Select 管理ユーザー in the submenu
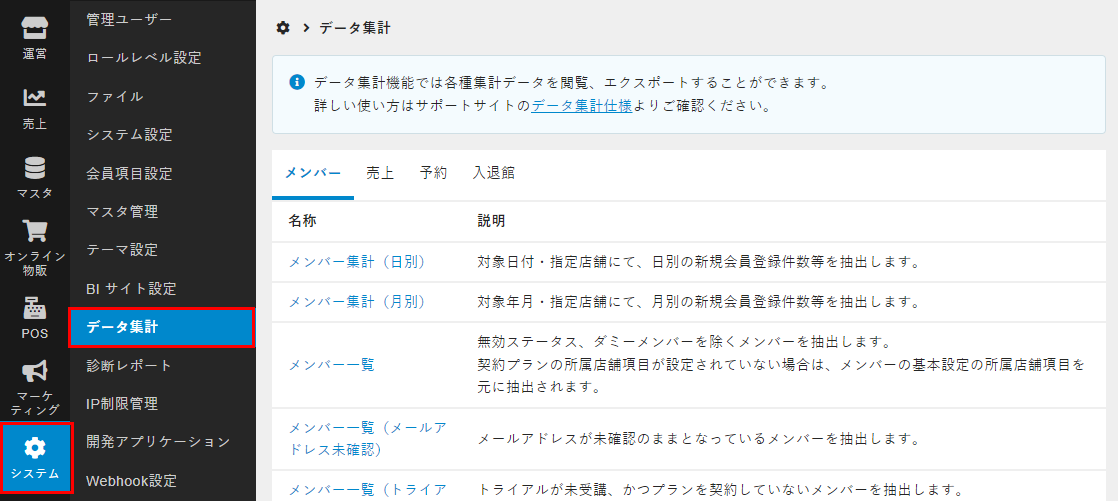The height and width of the screenshot is (501, 1118). coord(129,19)
